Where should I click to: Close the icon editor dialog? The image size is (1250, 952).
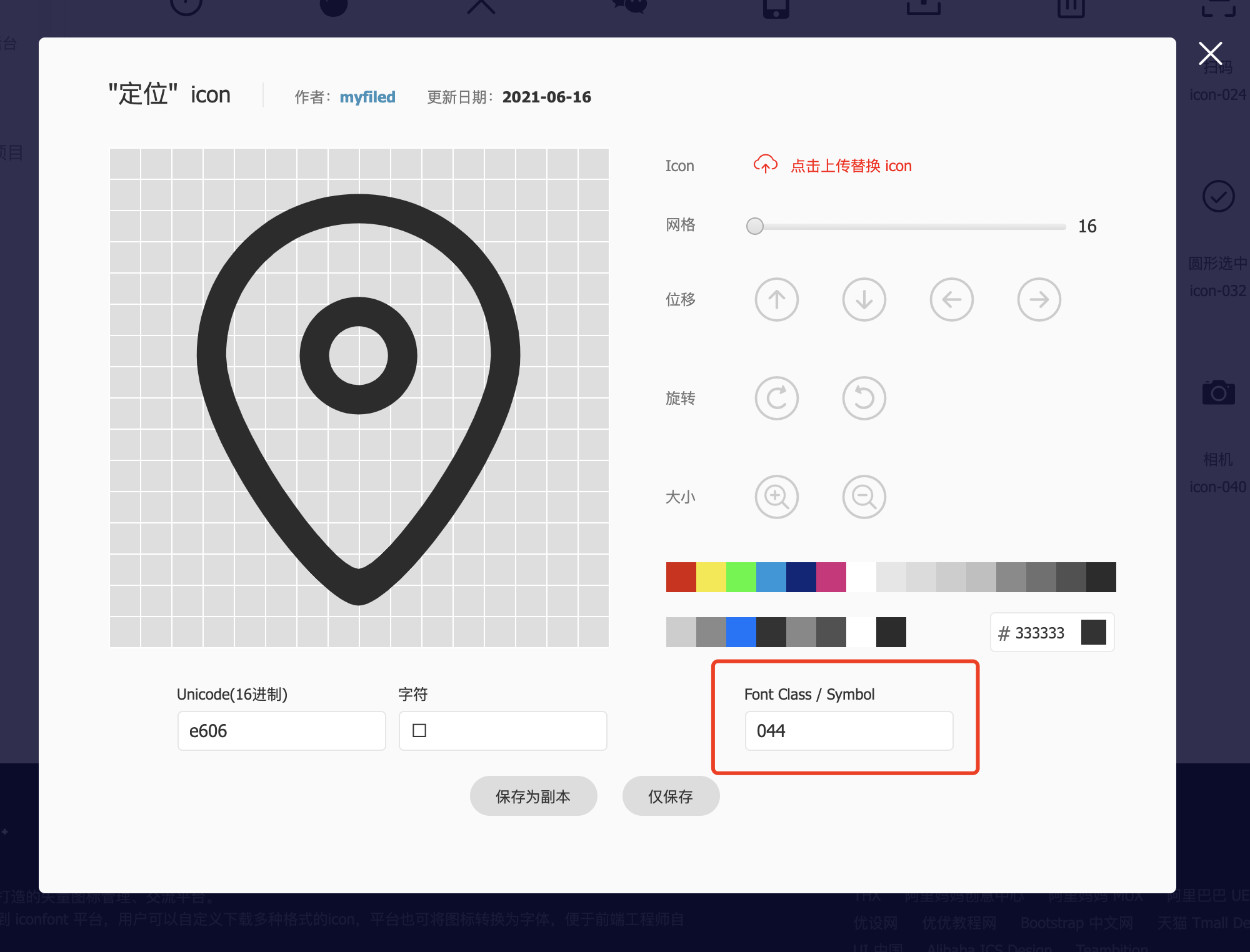pos(1210,54)
